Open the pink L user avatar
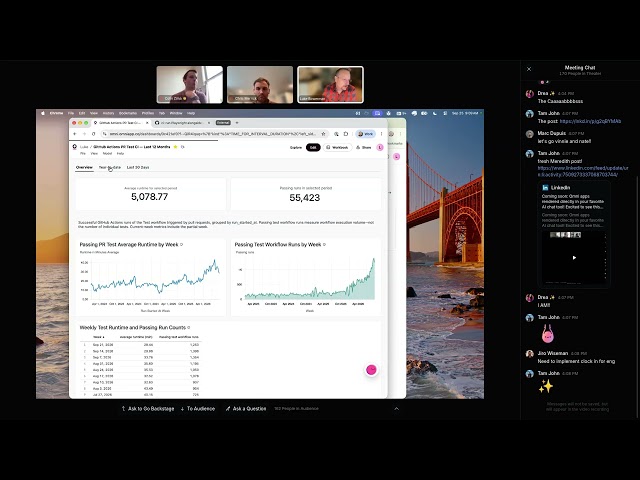The width and height of the screenshot is (640, 480). (x=380, y=147)
